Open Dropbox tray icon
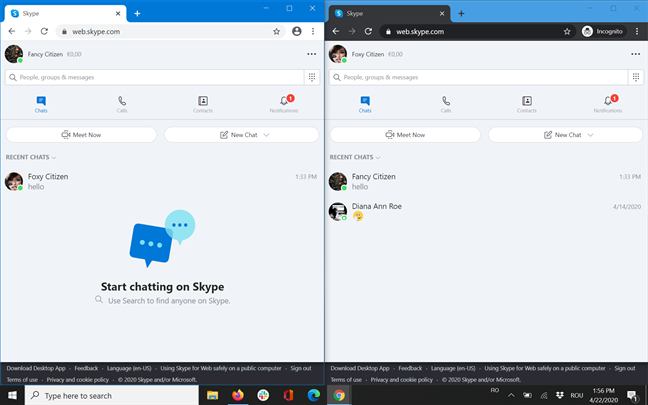This screenshot has width=648, height=405. click(x=560, y=395)
